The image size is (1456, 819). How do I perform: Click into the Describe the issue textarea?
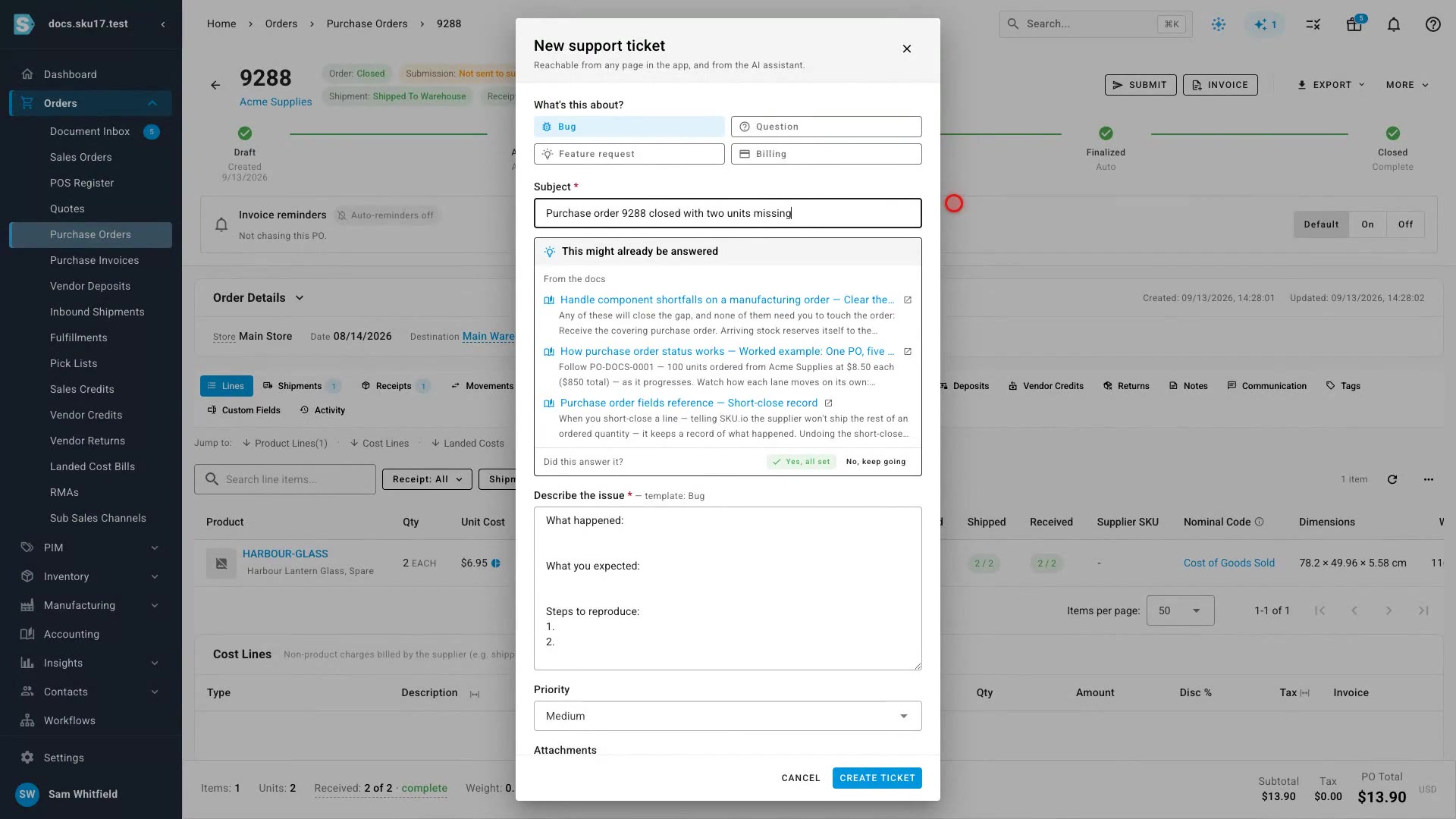coord(728,588)
